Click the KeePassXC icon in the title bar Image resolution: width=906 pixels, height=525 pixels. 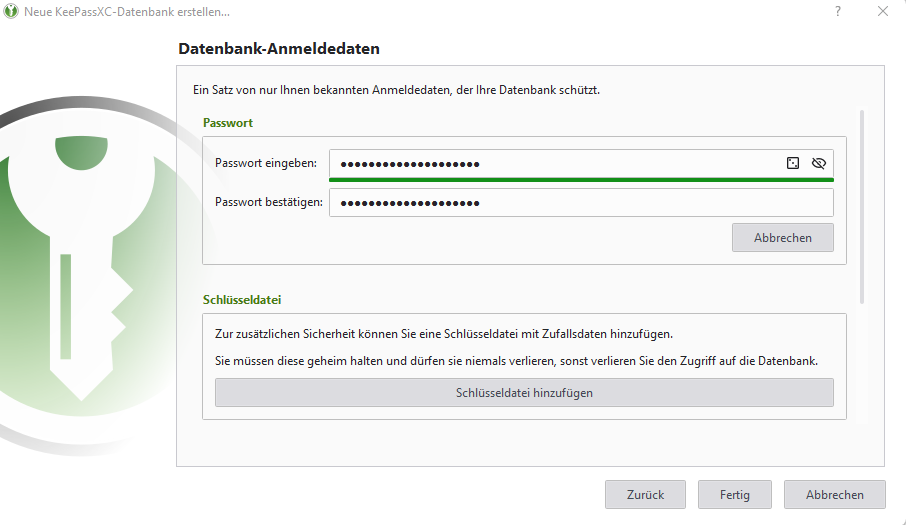coord(12,12)
